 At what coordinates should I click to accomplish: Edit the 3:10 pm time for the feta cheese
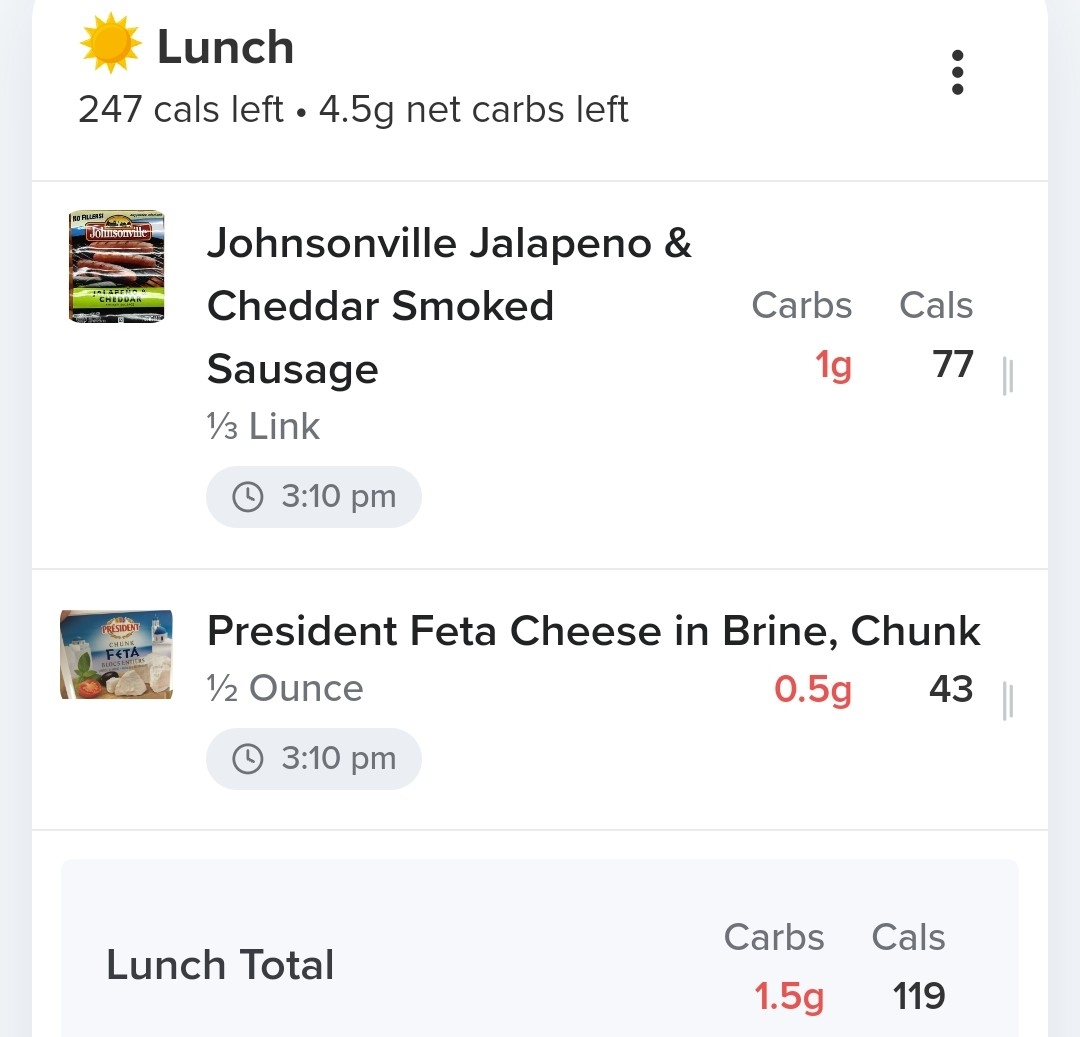[314, 759]
